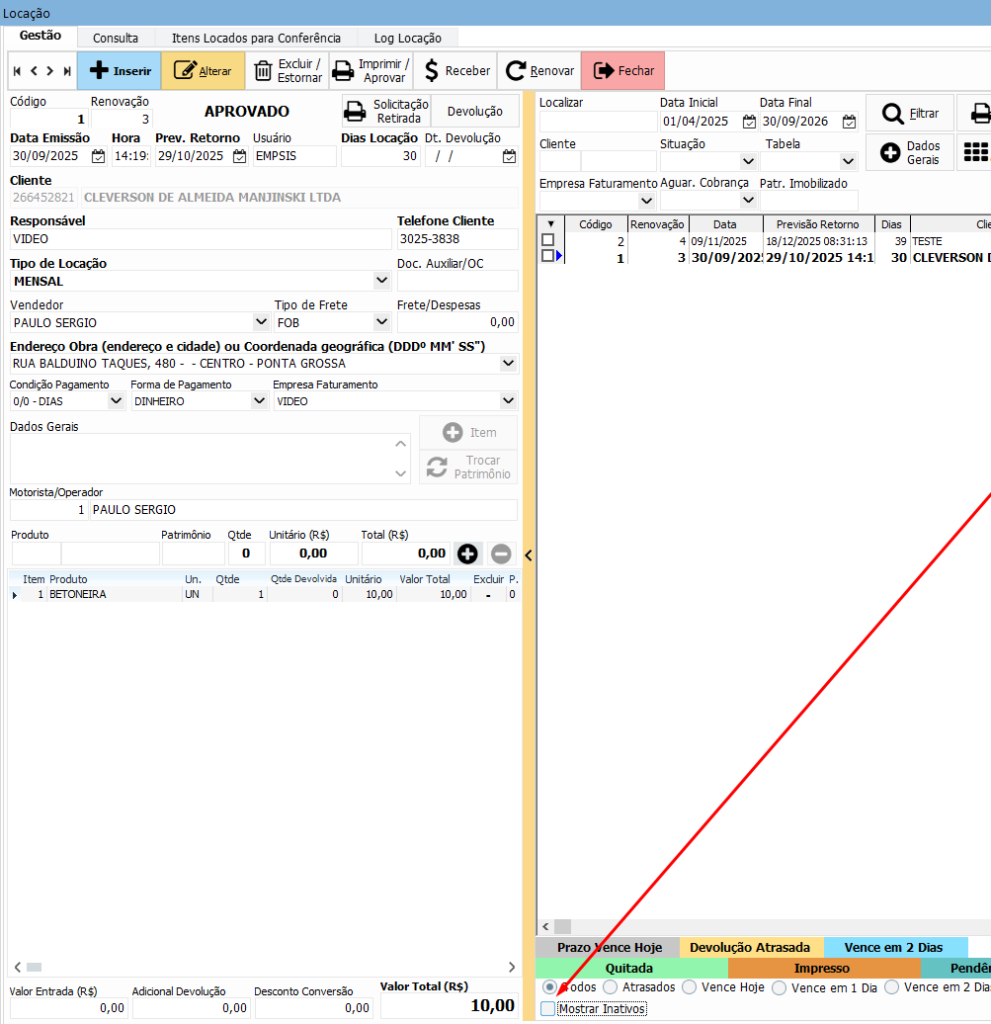Open the Data Emissão calendar picker
The height and width of the screenshot is (1024, 991).
(x=98, y=156)
